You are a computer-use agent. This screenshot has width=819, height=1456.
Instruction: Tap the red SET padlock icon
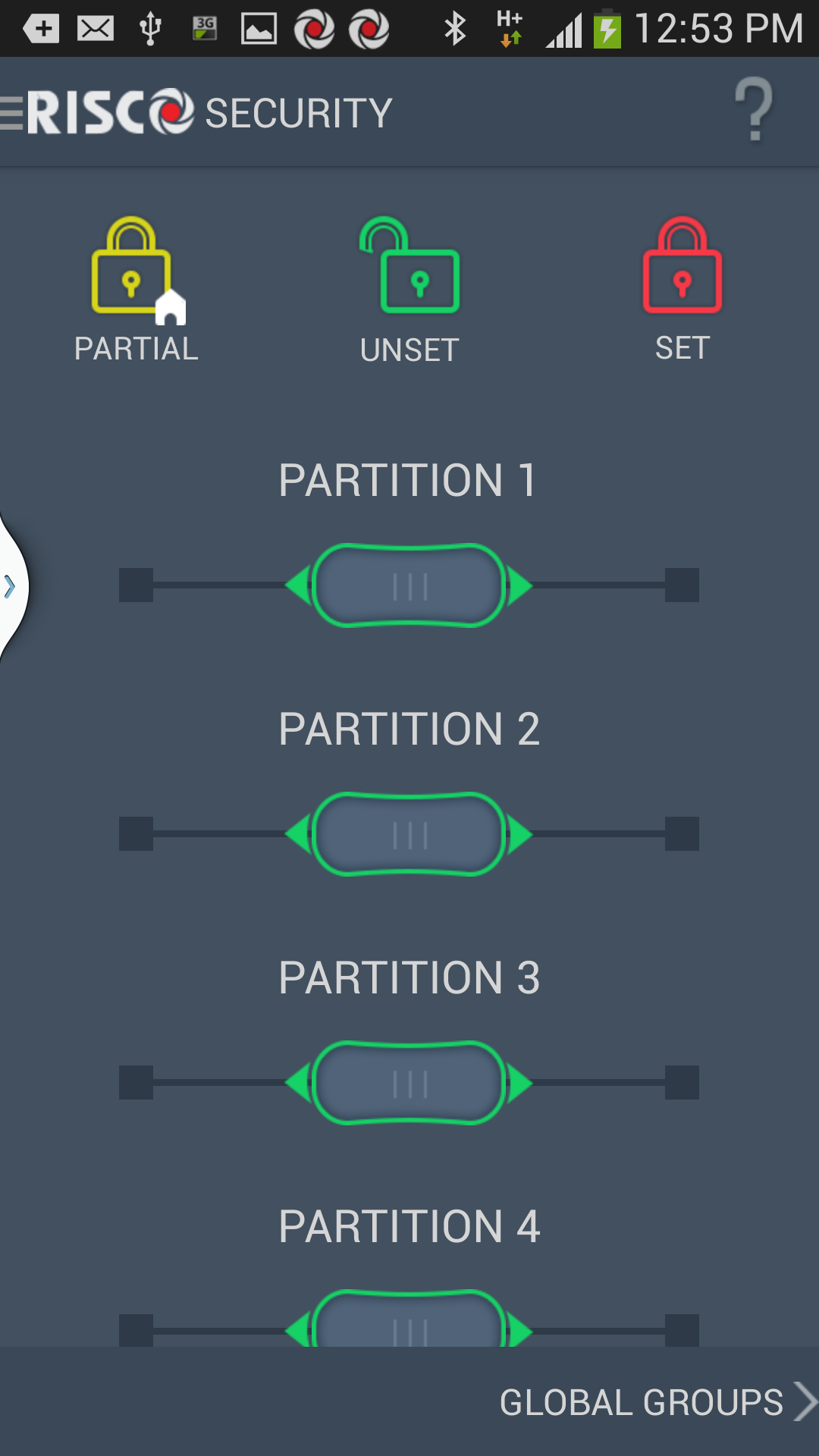(x=682, y=265)
